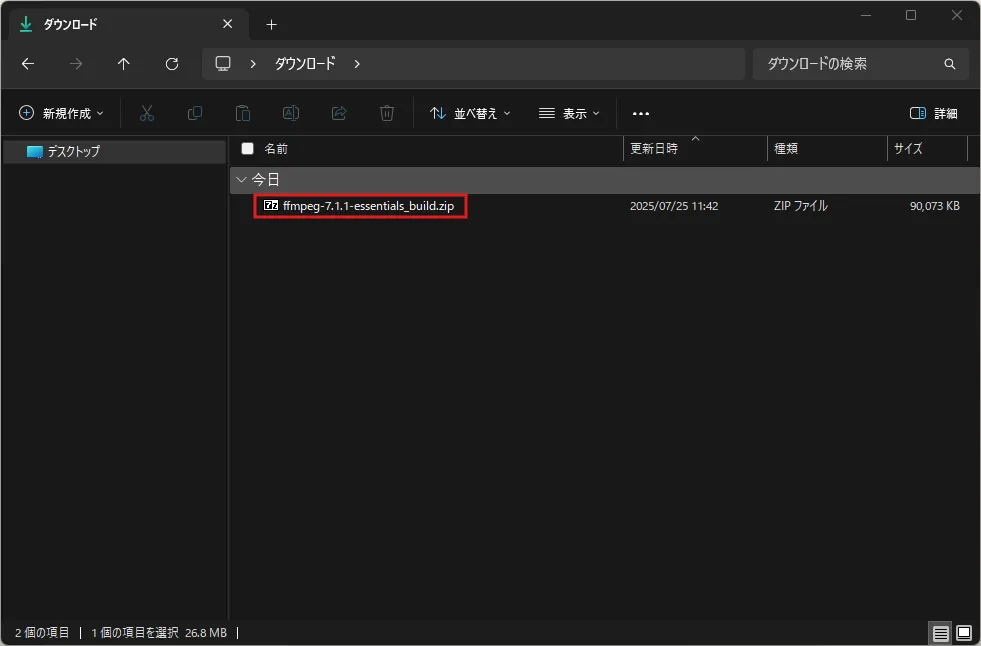Toggle the select-all checkbox beside 名前
This screenshot has height=646, width=981.
point(248,148)
